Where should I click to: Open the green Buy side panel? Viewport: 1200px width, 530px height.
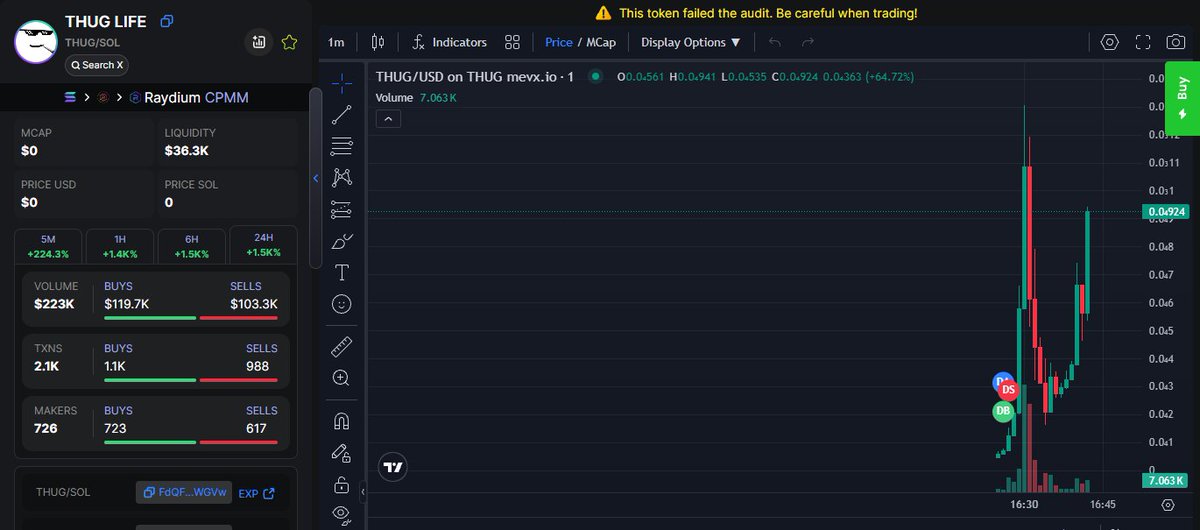pos(1182,100)
